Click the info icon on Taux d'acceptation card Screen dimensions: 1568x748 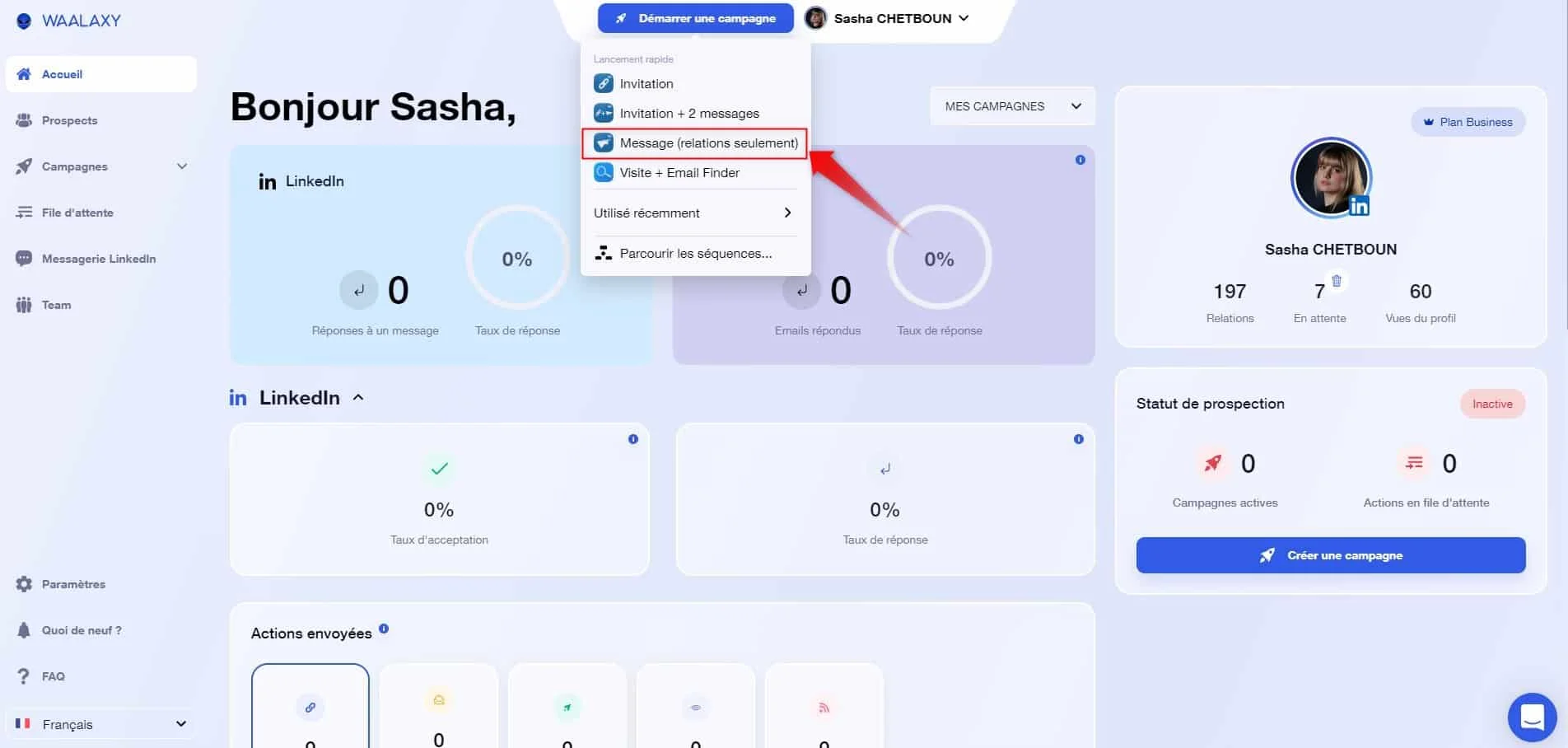tap(633, 439)
